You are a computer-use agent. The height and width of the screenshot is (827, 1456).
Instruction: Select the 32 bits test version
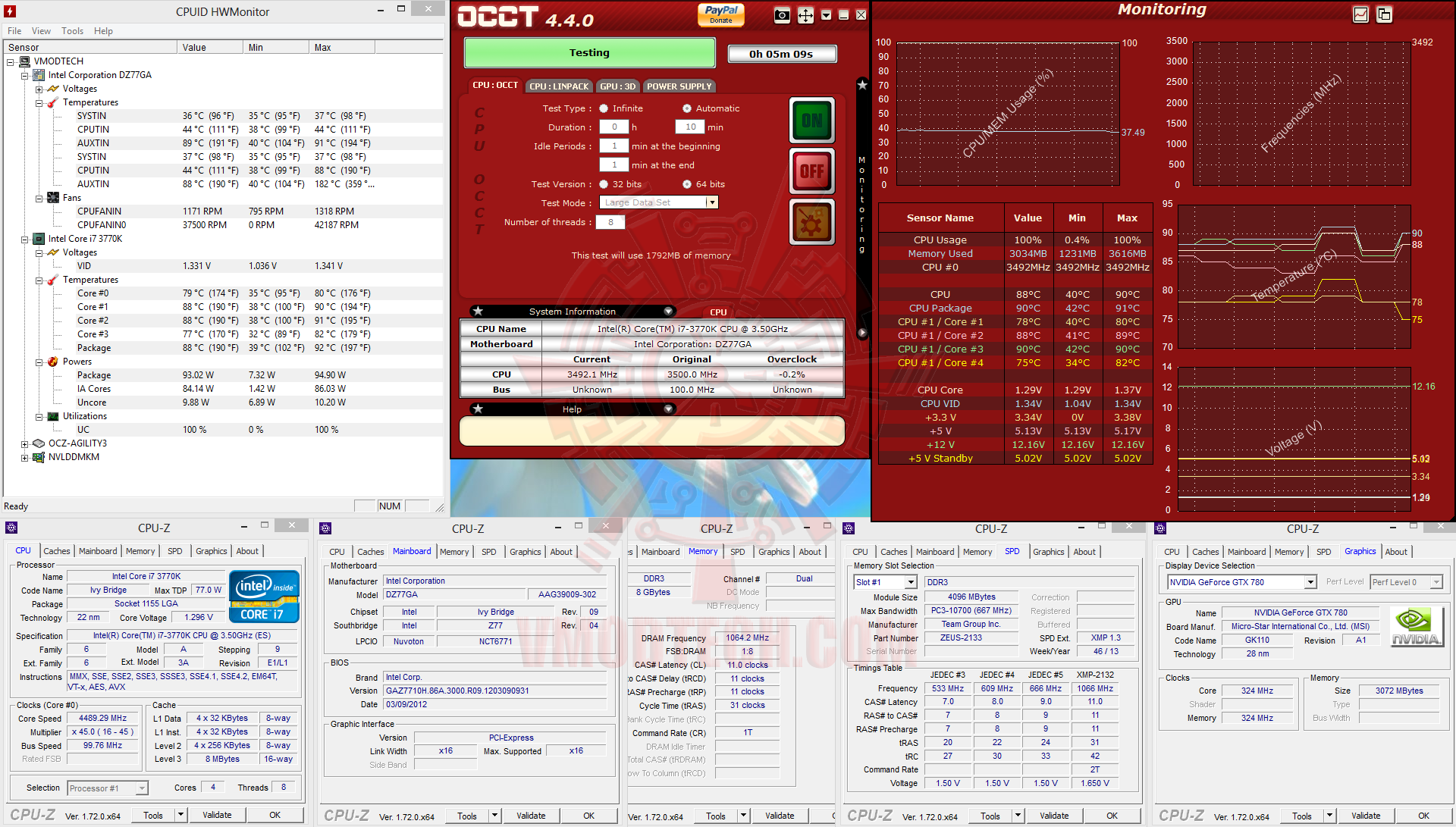point(604,184)
